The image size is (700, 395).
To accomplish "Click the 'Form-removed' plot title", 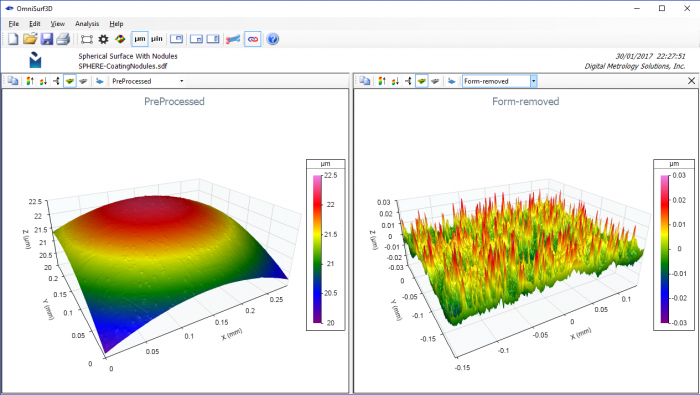I will pyautogui.click(x=525, y=101).
